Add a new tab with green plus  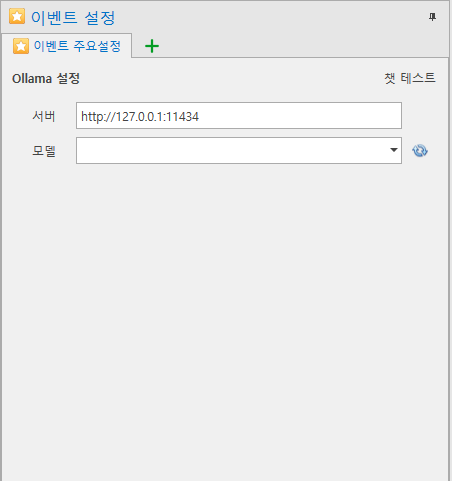coord(152,46)
